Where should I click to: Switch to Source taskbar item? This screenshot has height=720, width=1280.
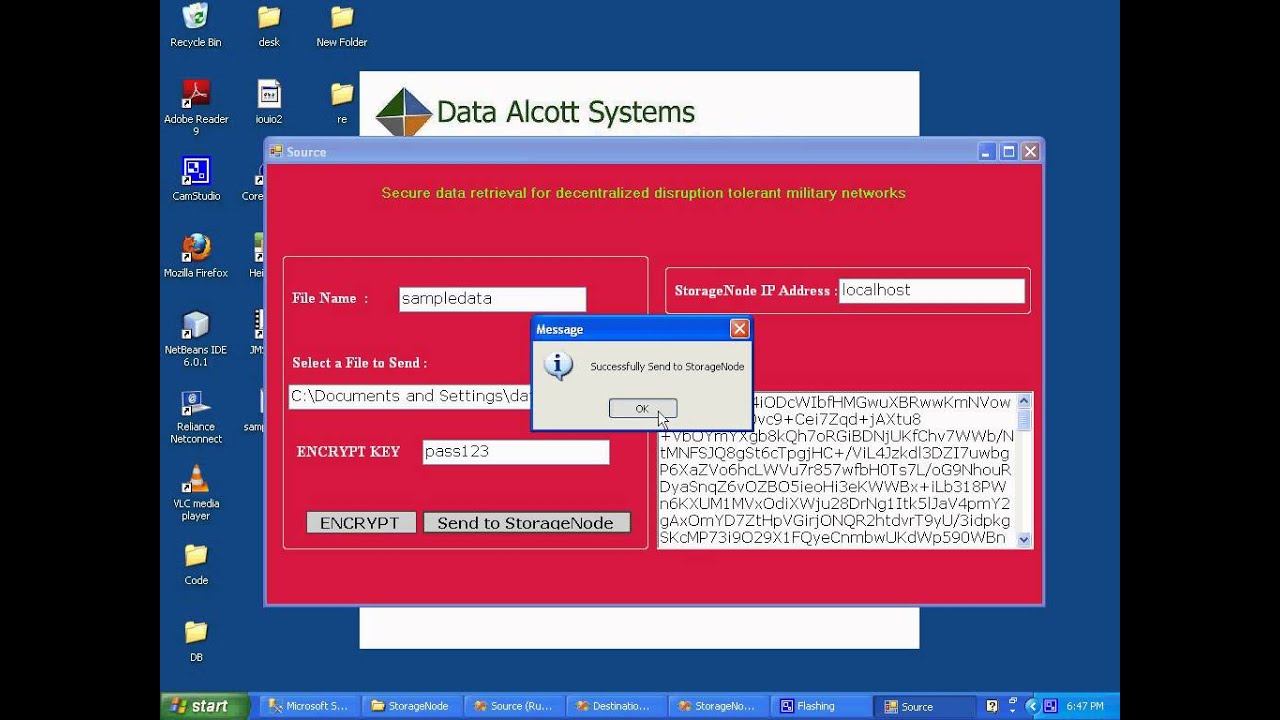922,706
